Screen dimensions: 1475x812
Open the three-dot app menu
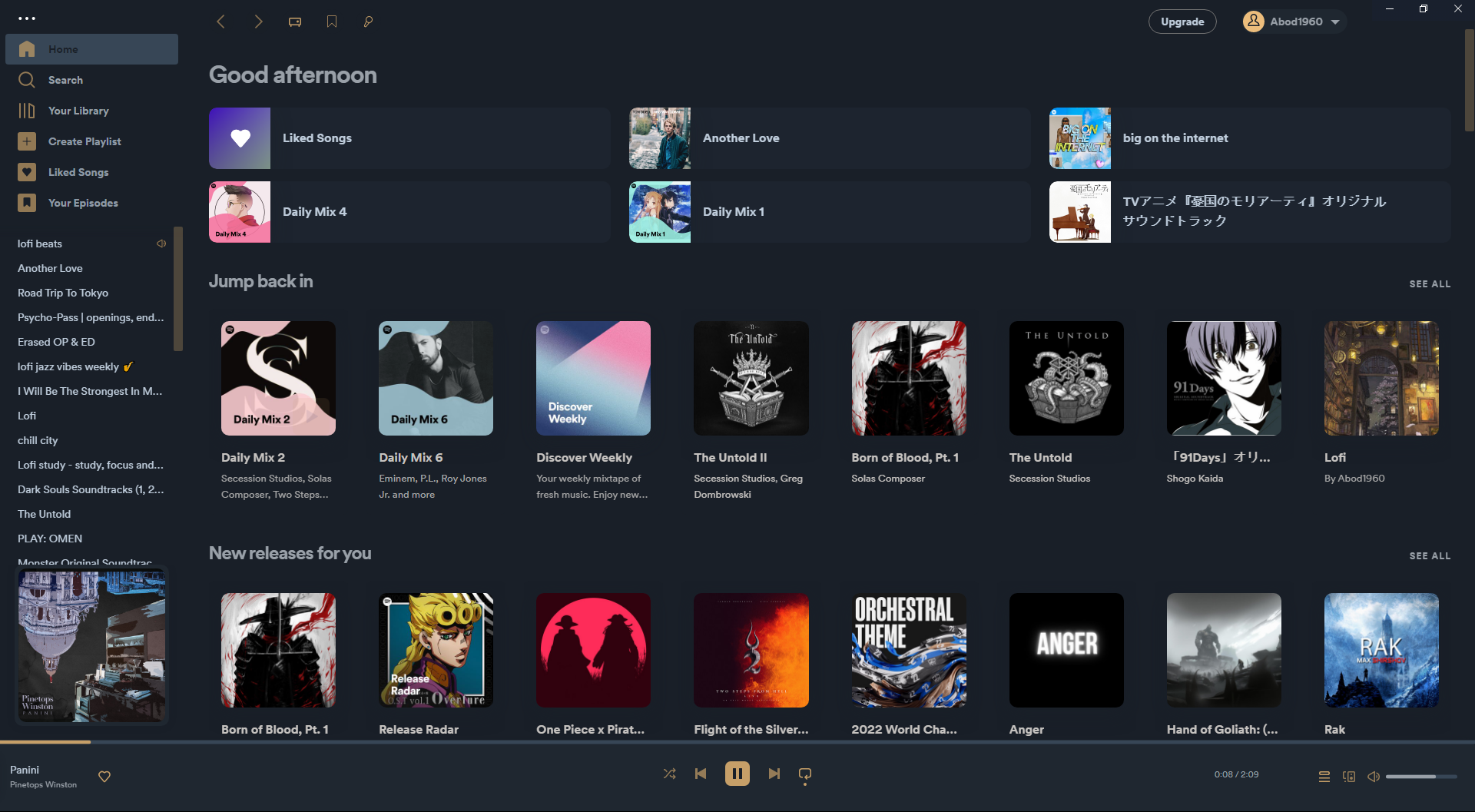(x=27, y=18)
